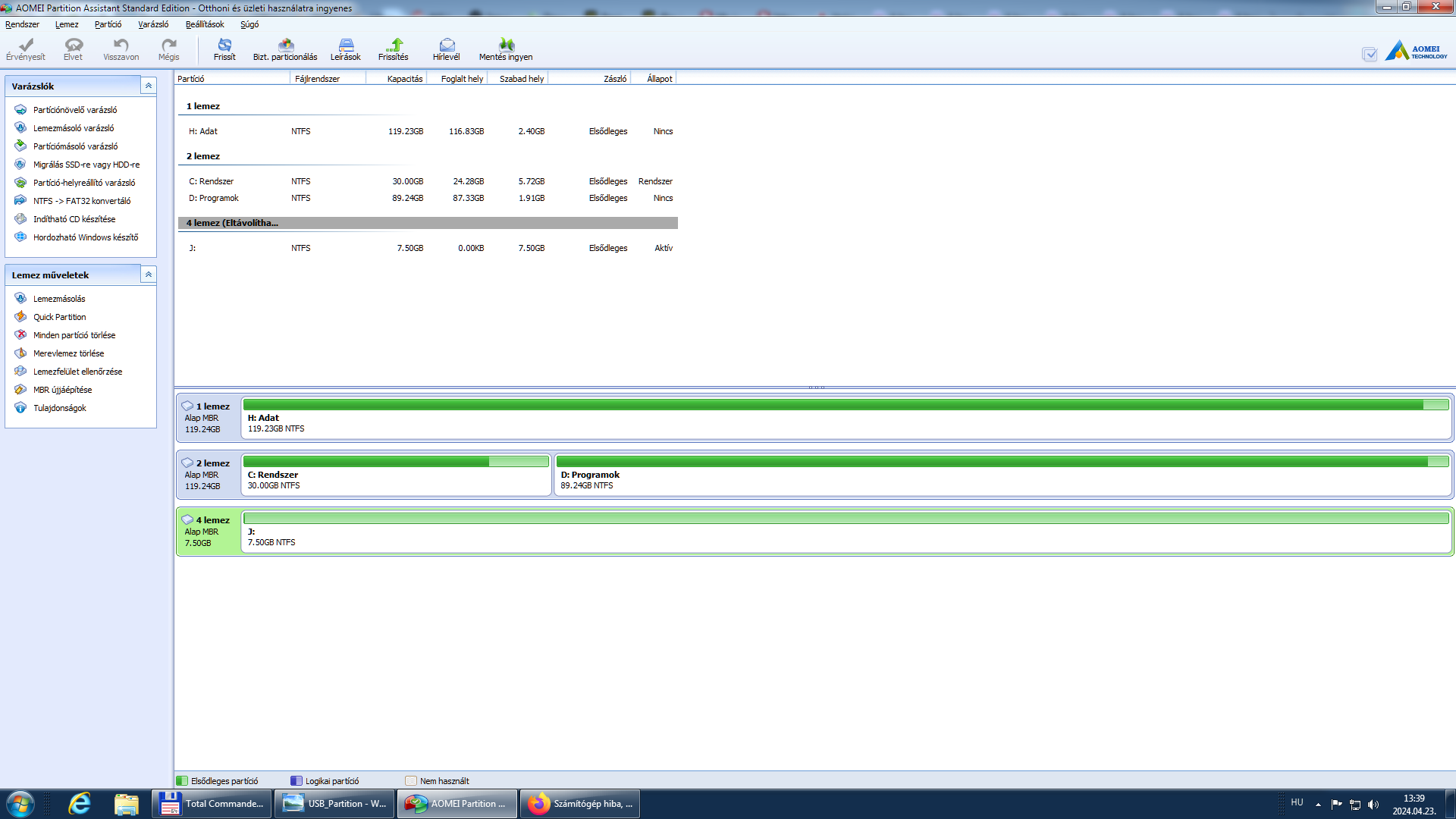
Task: Switch to Total Commander in taskbar
Action: [212, 804]
